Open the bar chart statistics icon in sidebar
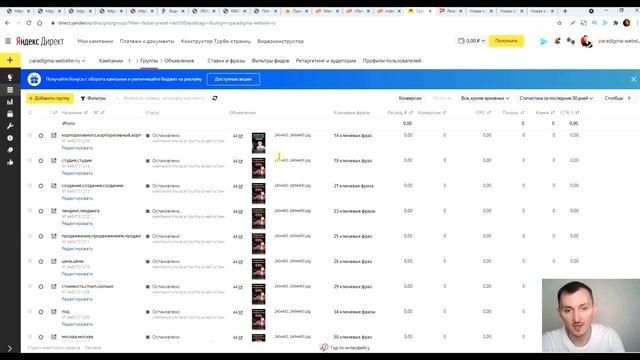The width and height of the screenshot is (640, 360). [10, 102]
